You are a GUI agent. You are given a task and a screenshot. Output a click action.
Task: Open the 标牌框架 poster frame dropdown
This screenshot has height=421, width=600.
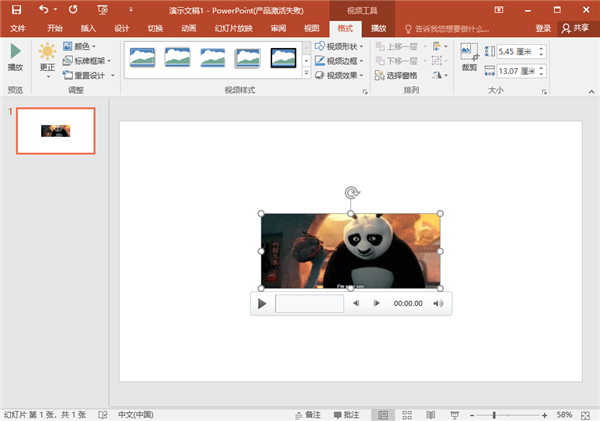pos(86,61)
